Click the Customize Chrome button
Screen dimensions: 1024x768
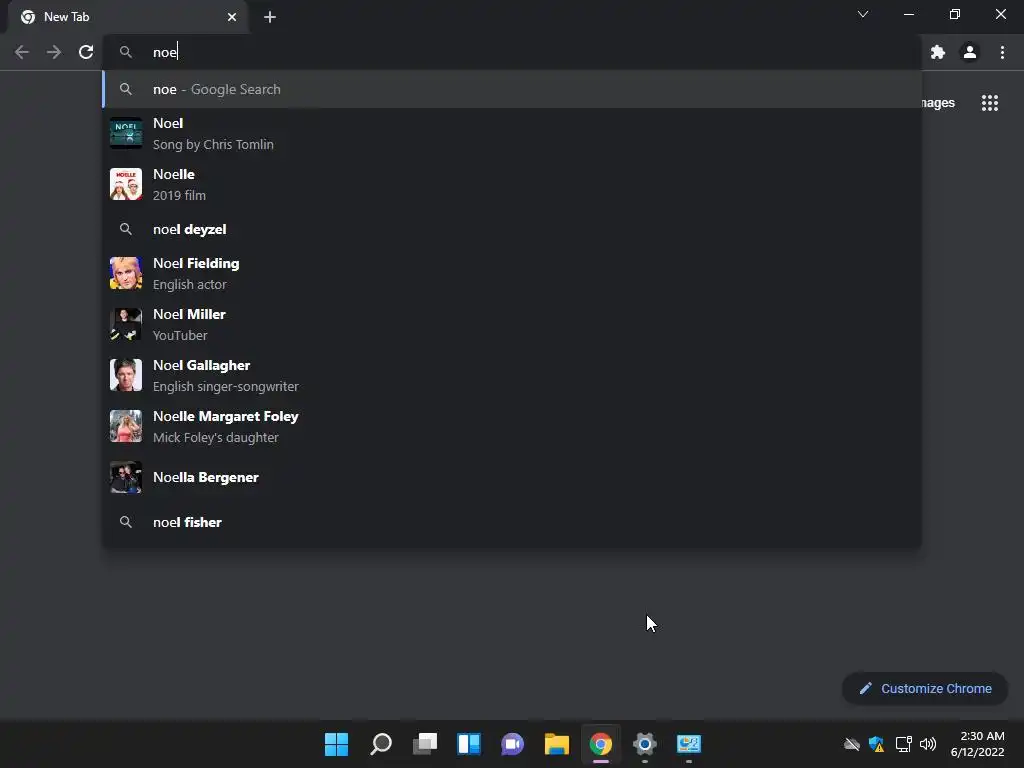[925, 688]
